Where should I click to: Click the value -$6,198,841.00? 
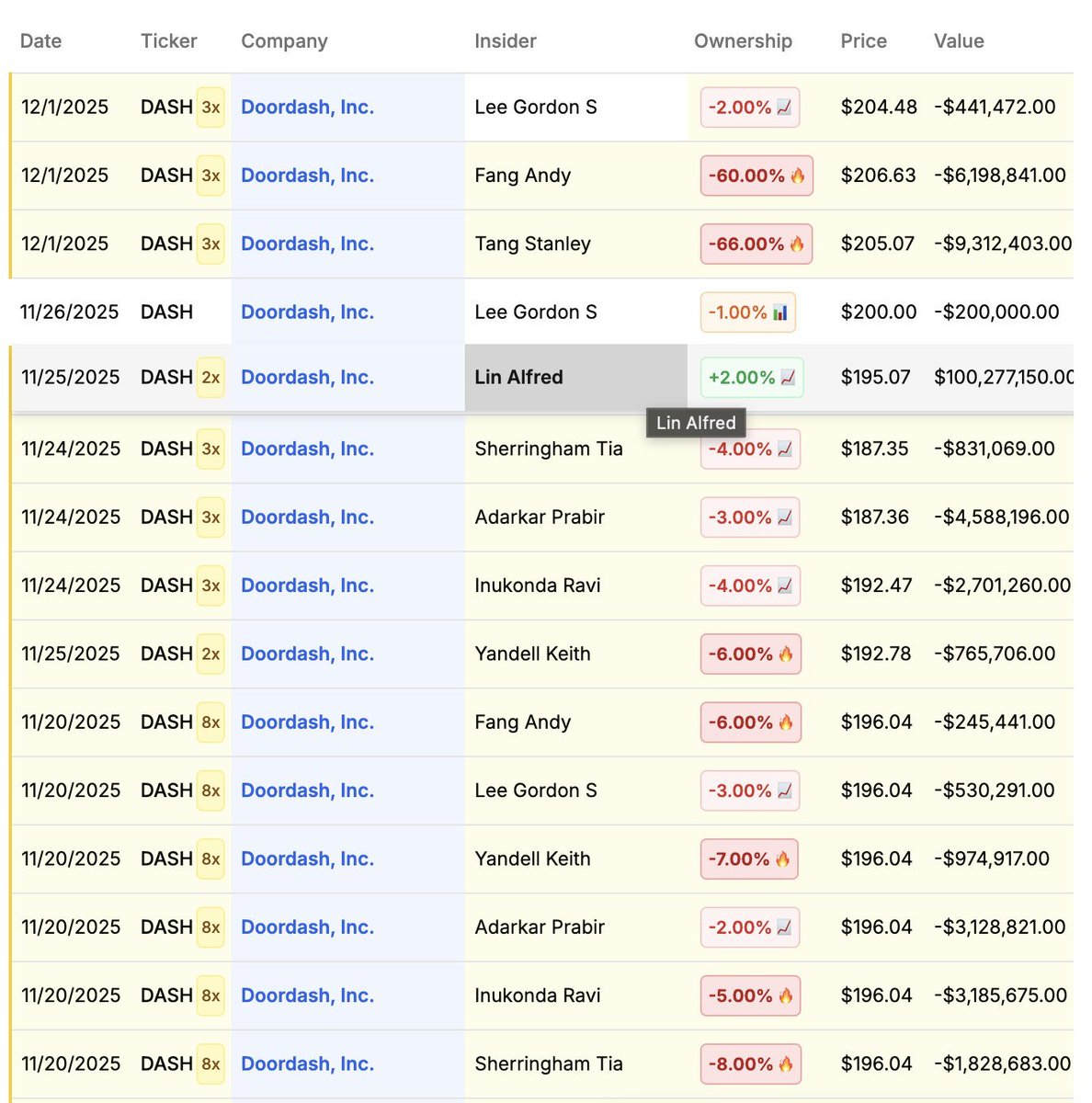1000,176
